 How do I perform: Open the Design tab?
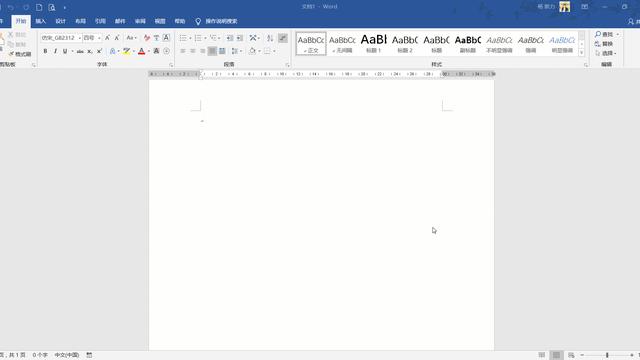(60, 21)
